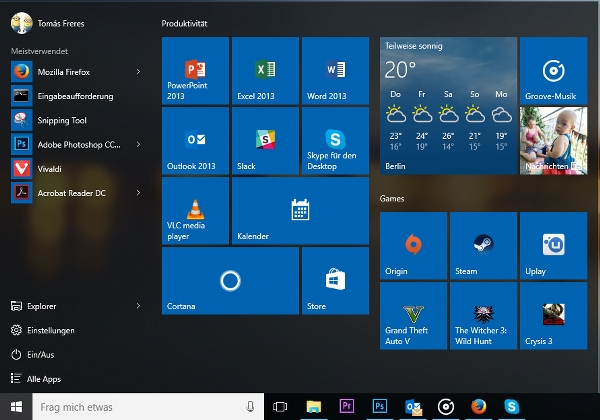This screenshot has width=600, height=420.
Task: Start Grand Theft Auto V tile
Action: 413,316
